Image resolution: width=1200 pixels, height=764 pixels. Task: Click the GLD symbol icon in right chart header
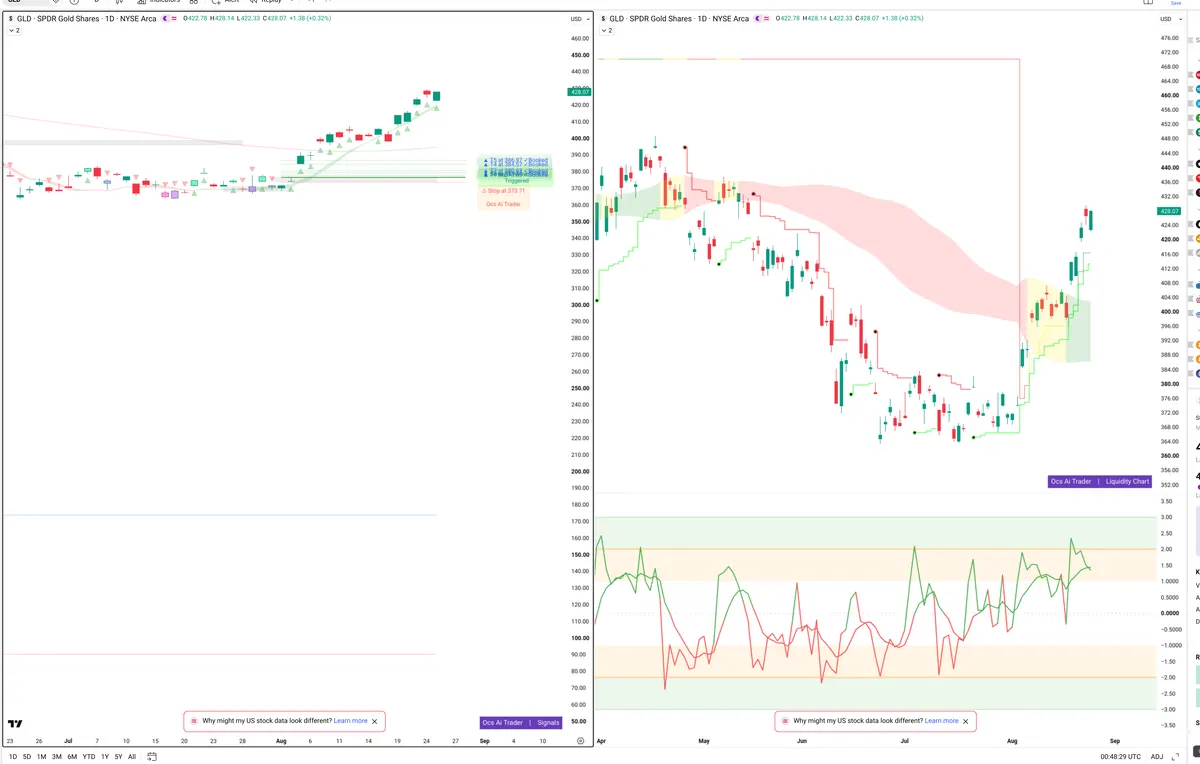[x=603, y=18]
